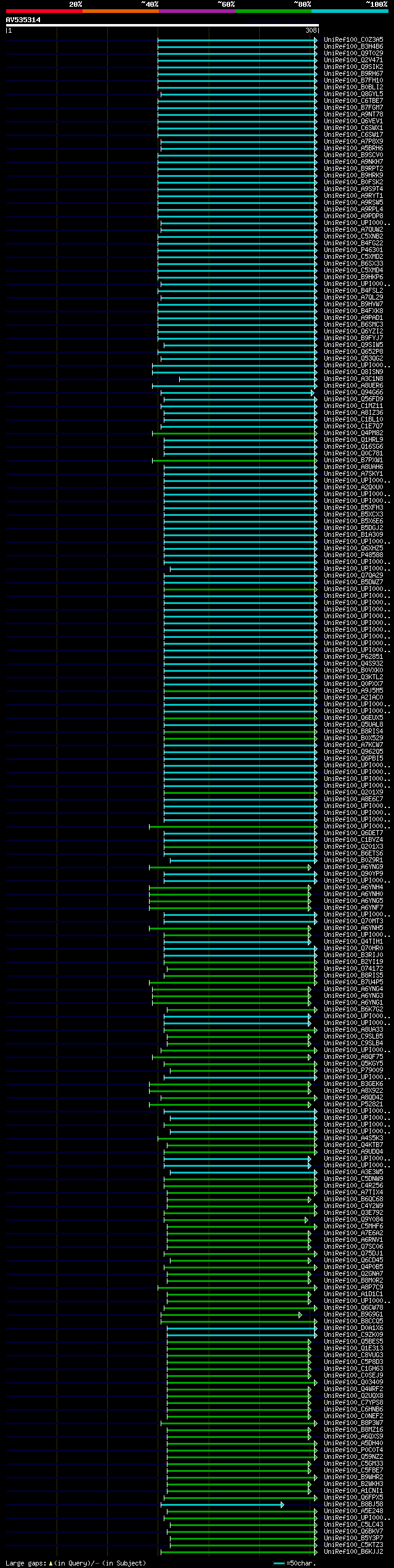
Task: Select hit UniRef100_Q7OMT3
Action: [353, 921]
